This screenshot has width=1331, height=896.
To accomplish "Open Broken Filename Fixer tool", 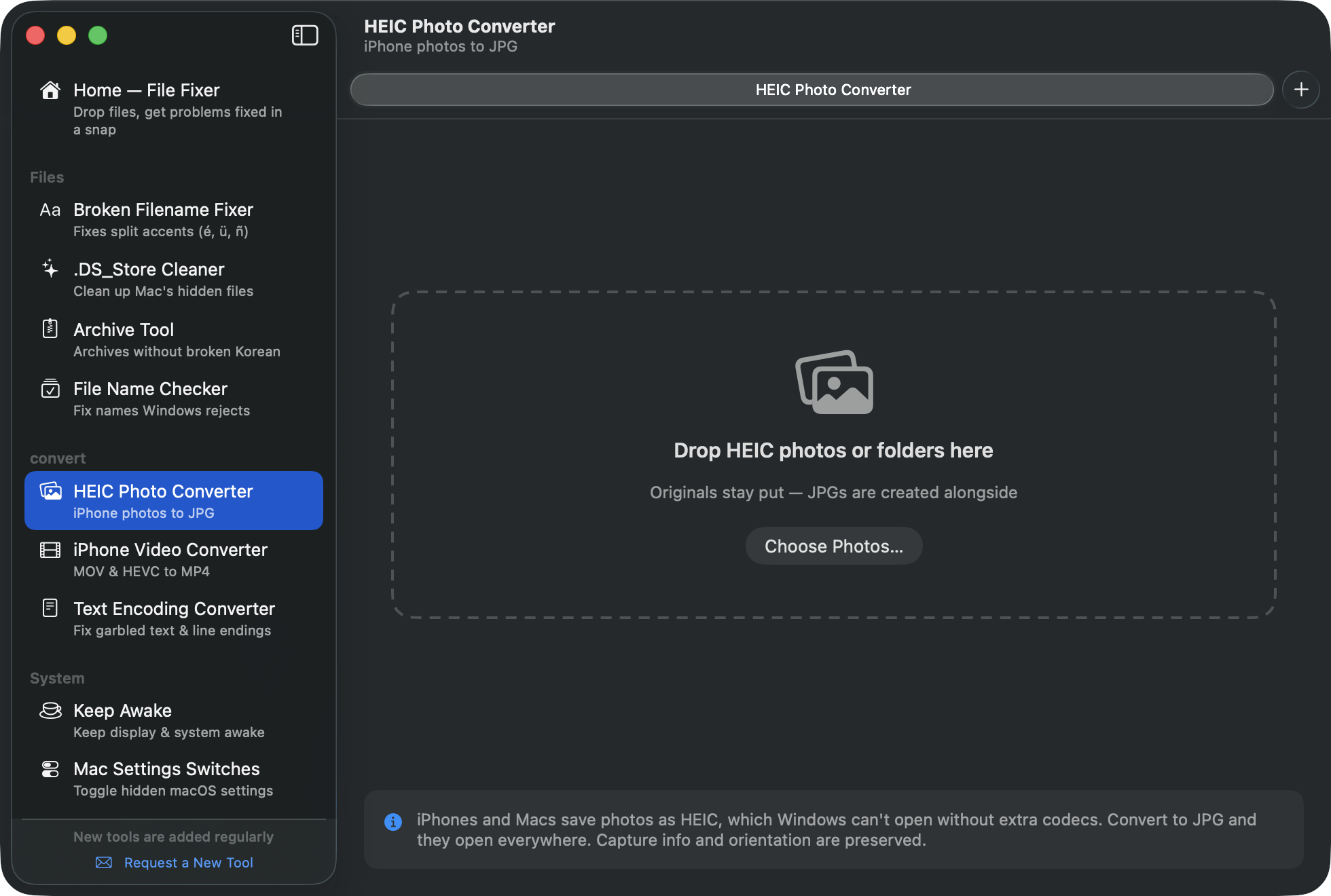I will 174,220.
